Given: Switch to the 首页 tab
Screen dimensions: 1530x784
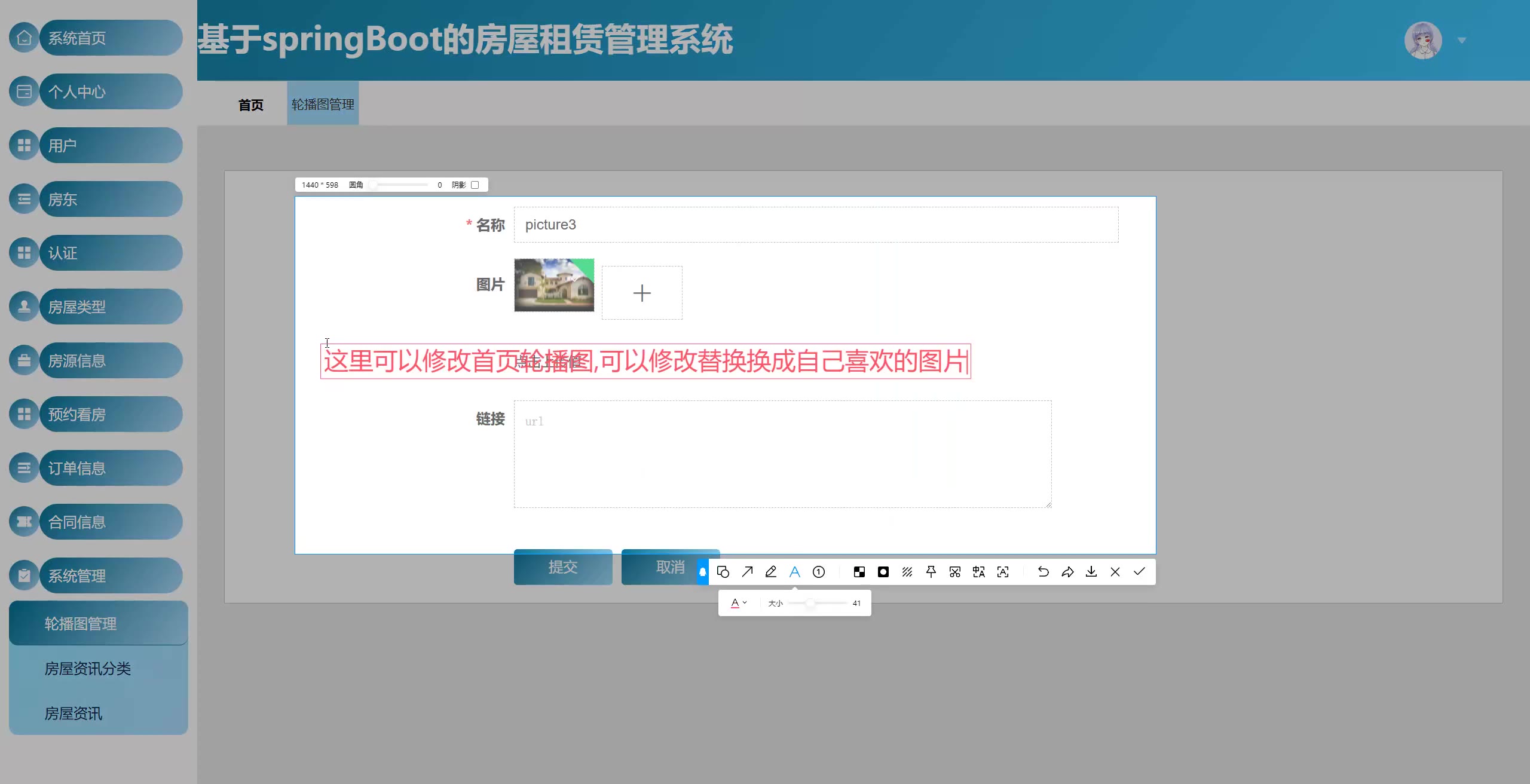Looking at the screenshot, I should click(250, 105).
